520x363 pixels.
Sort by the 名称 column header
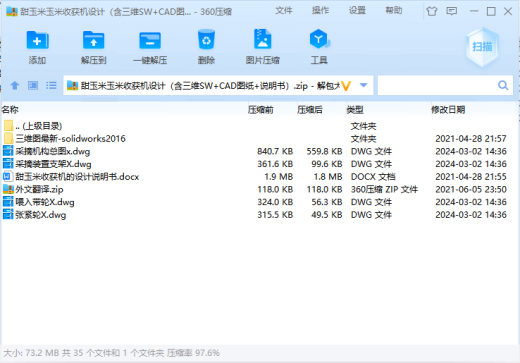click(10, 110)
